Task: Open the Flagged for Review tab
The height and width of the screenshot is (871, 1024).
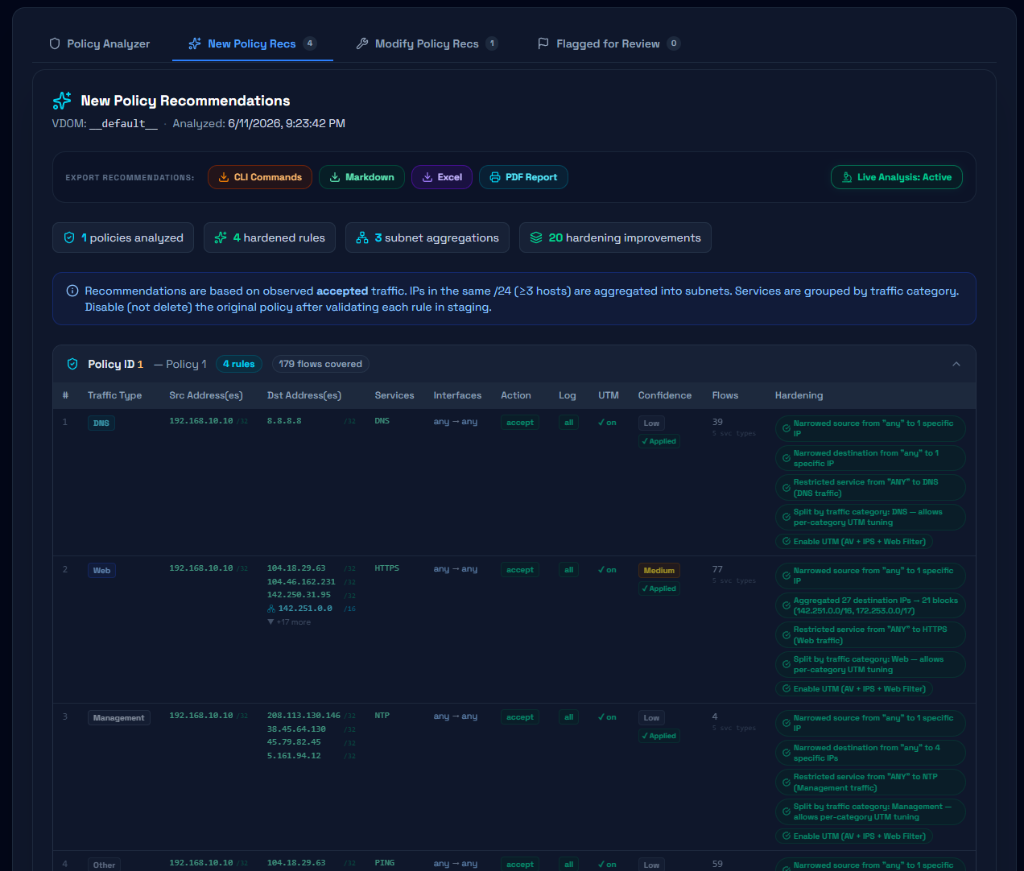Action: (608, 44)
